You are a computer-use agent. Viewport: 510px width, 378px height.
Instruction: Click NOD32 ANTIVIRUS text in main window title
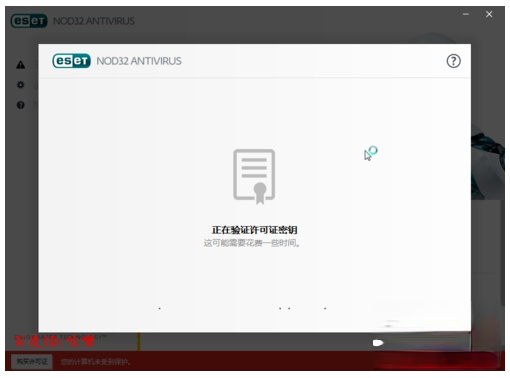[94, 21]
